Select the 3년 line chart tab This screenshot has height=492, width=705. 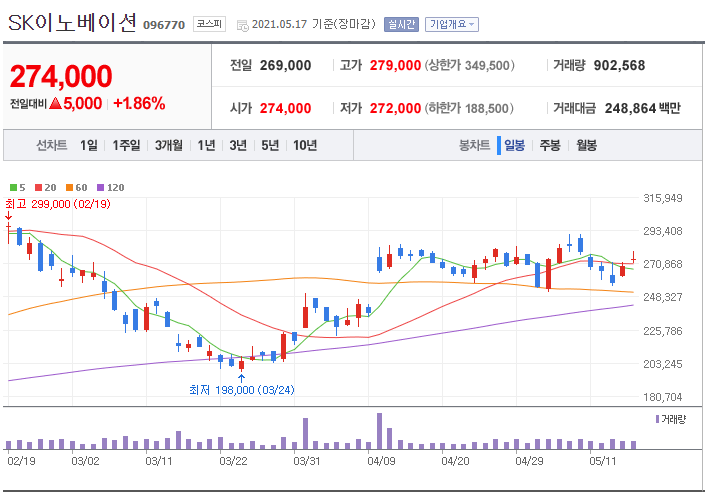click(238, 145)
